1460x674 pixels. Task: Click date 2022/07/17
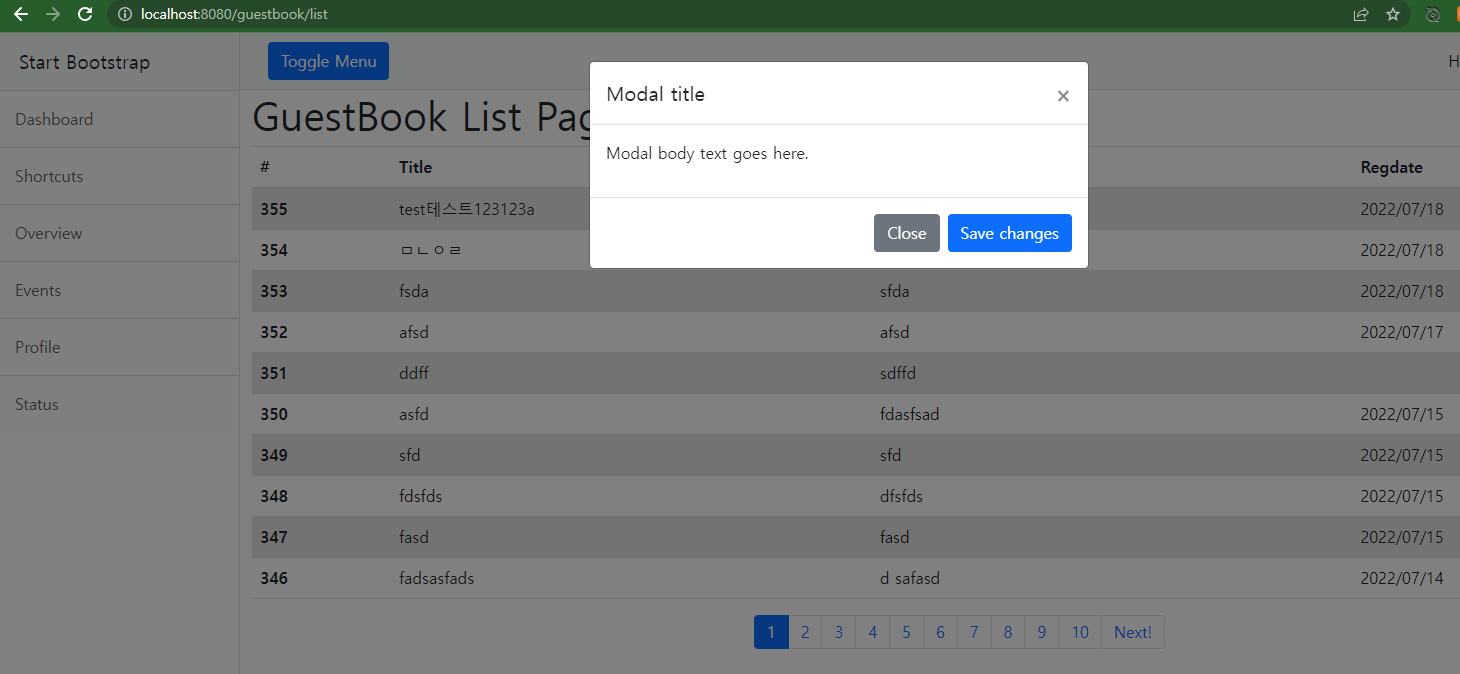(1402, 332)
